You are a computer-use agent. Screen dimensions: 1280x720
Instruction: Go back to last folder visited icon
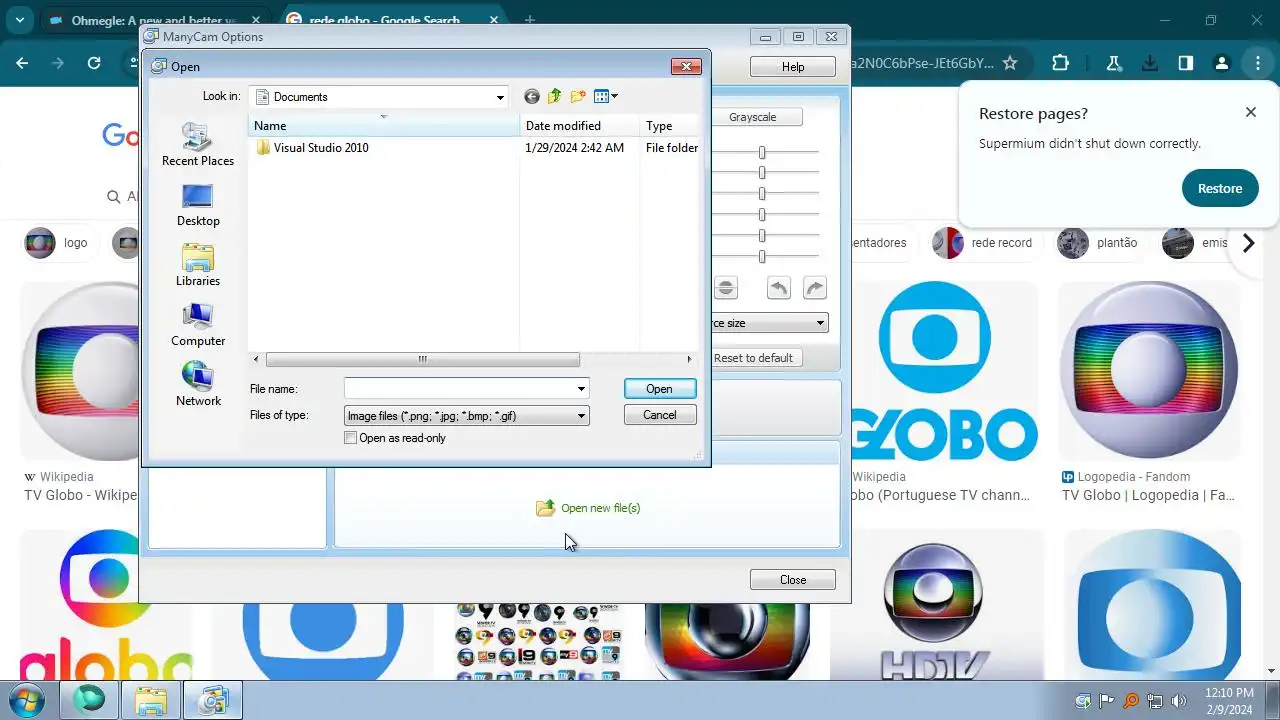[532, 97]
